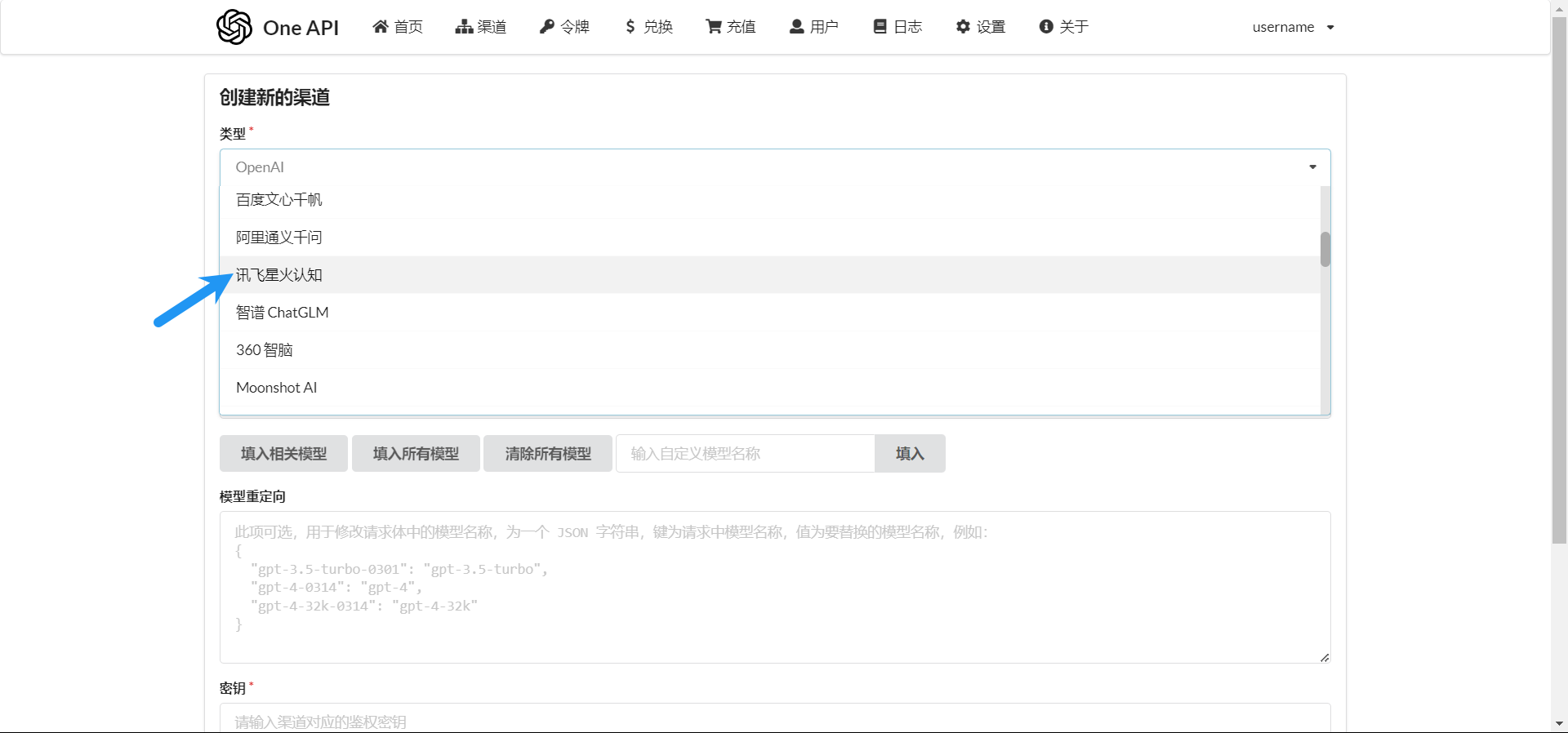
Task: Open the 关于 about page
Action: click(x=1064, y=27)
